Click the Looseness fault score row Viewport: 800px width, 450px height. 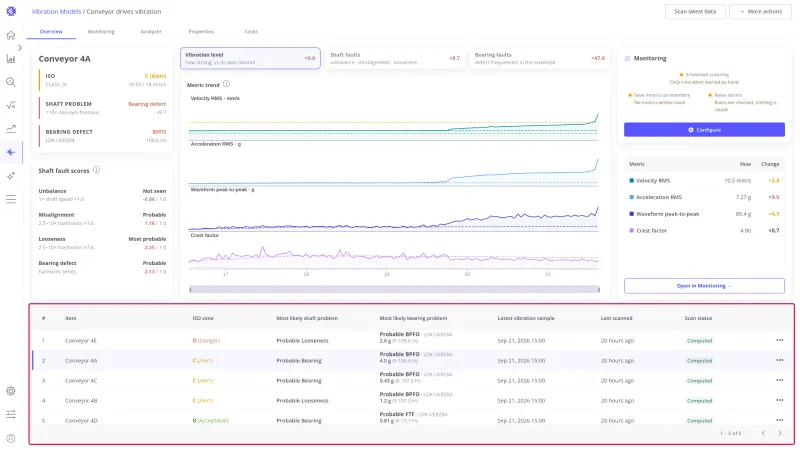pyautogui.click(x=102, y=243)
